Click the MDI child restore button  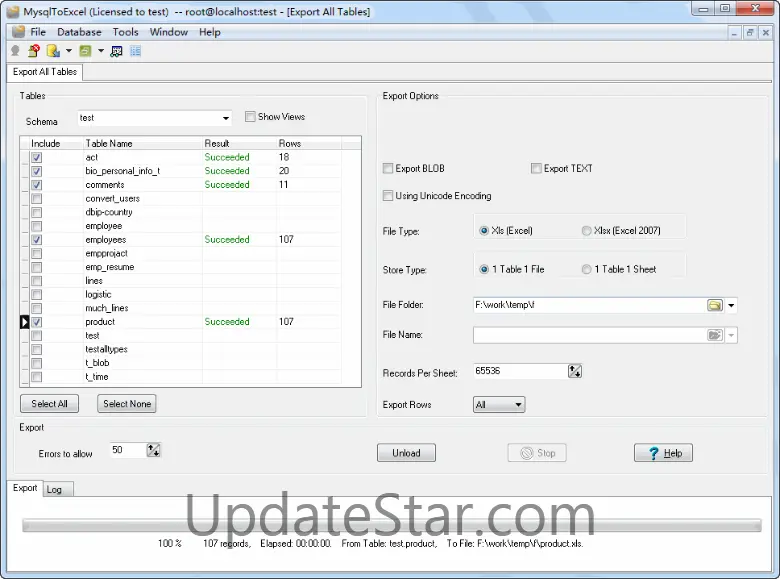tap(750, 33)
